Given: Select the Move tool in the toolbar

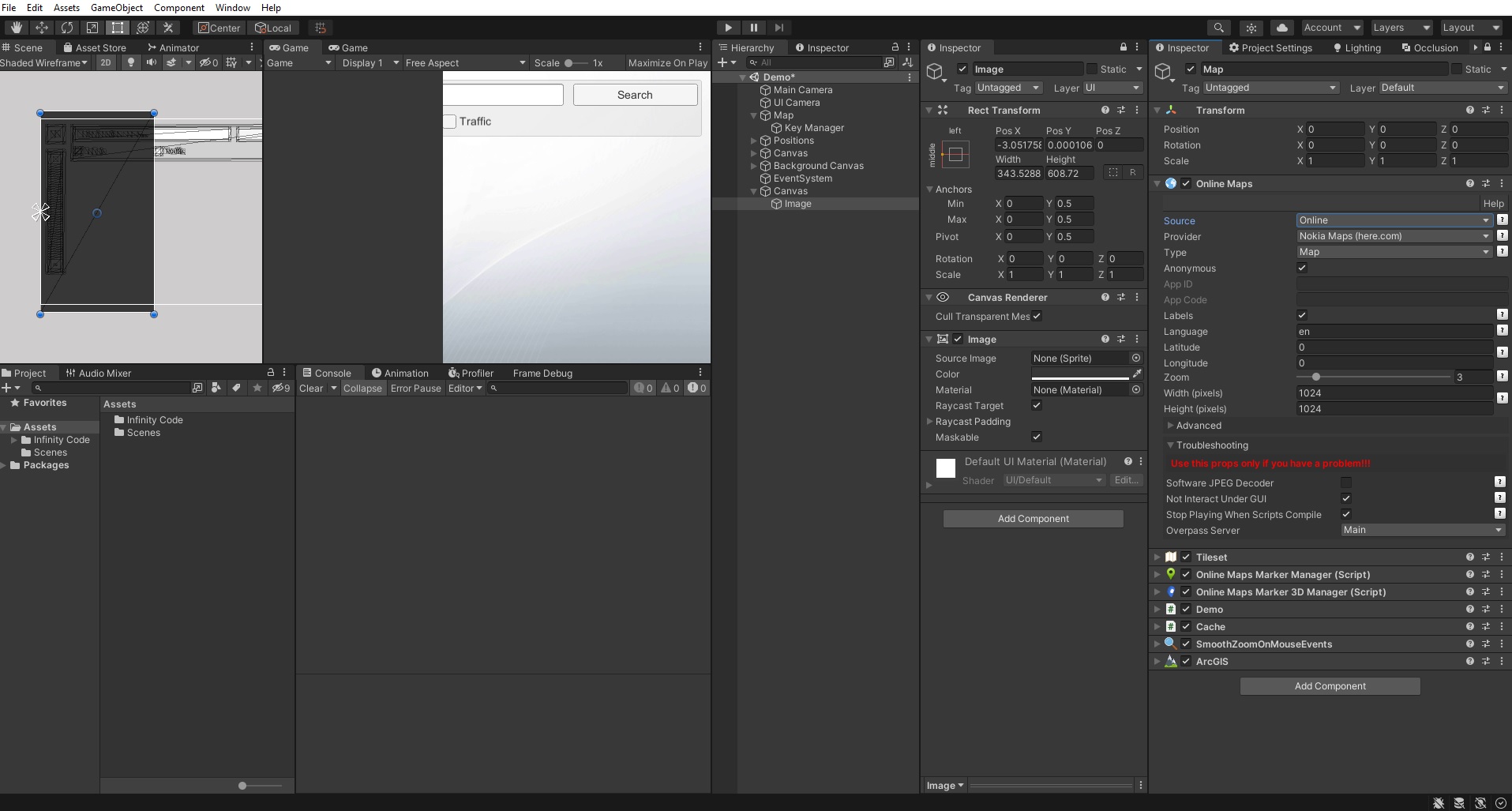Looking at the screenshot, I should pos(41,28).
